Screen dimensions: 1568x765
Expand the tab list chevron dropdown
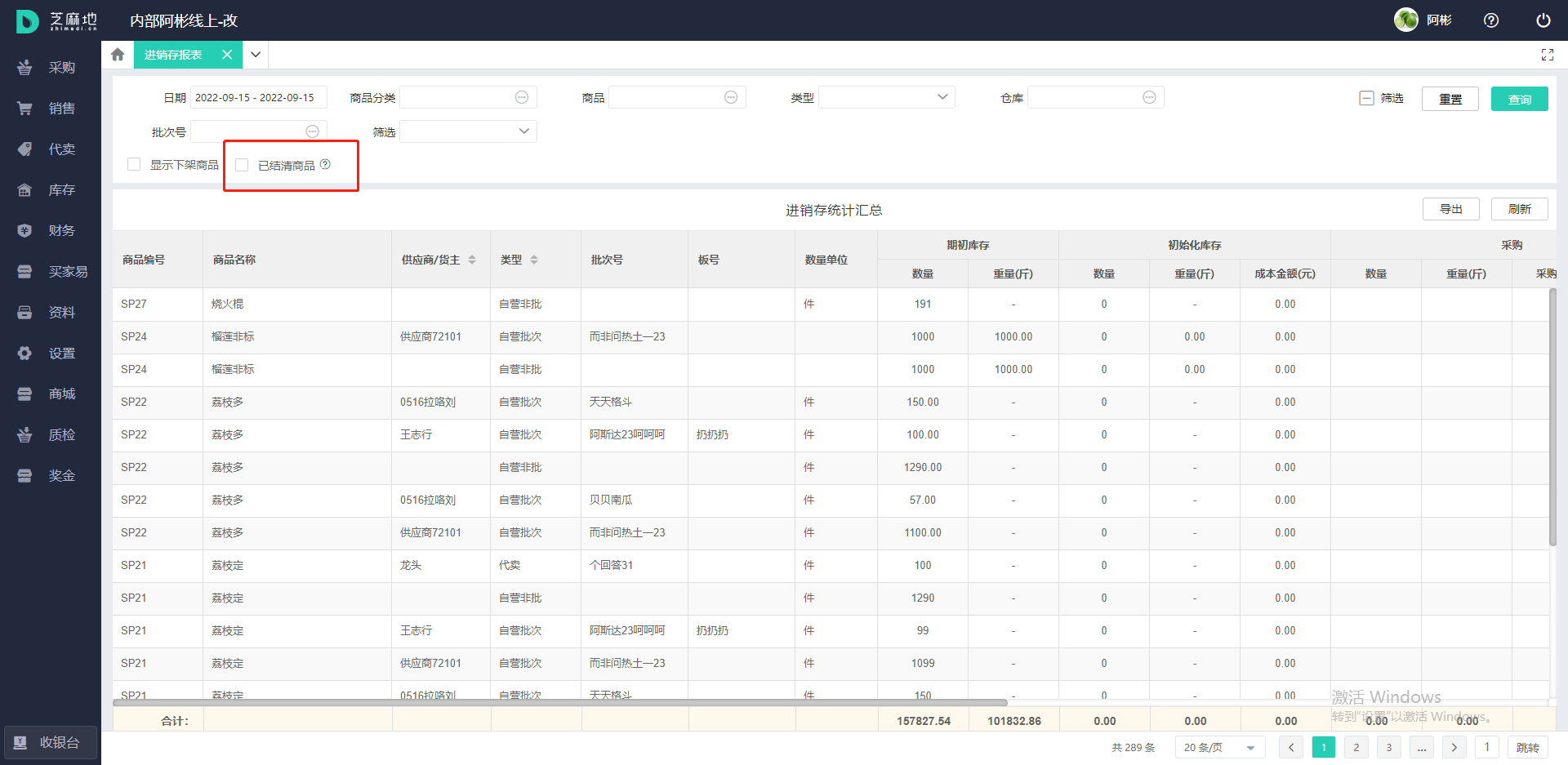click(x=256, y=55)
